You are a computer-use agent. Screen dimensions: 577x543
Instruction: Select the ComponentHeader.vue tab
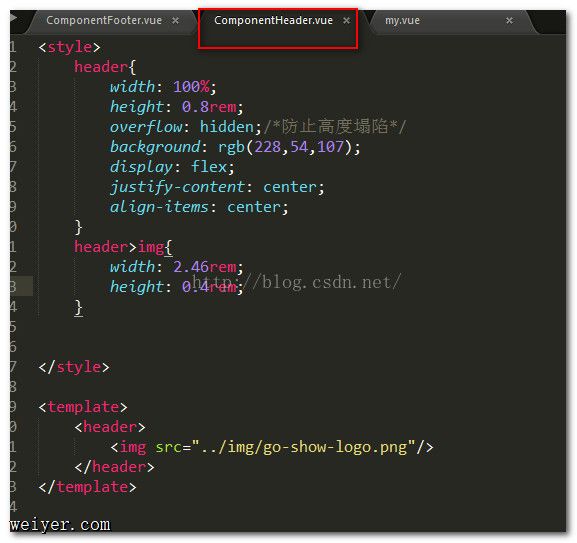[273, 20]
